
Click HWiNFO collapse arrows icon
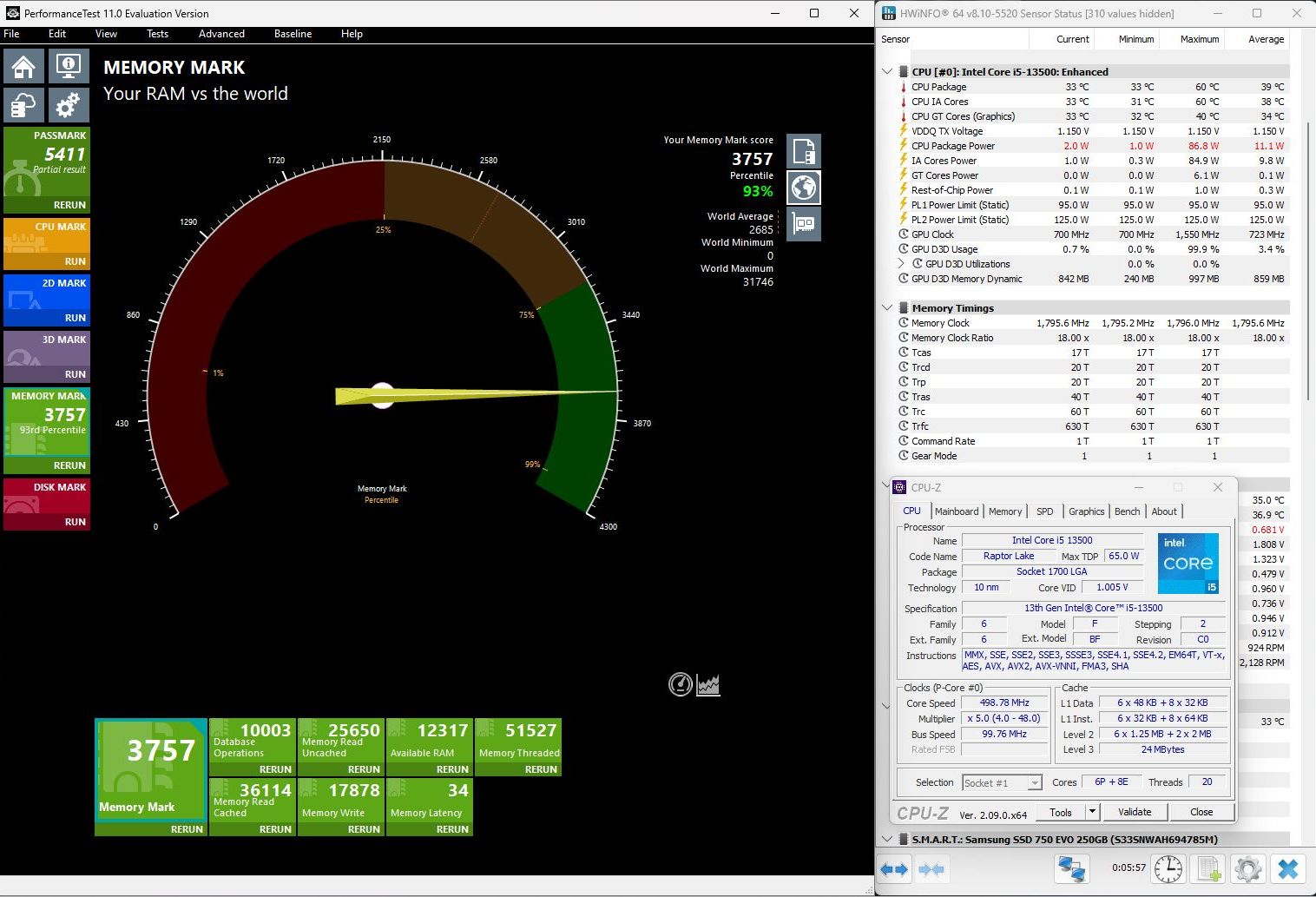pyautogui.click(x=931, y=868)
